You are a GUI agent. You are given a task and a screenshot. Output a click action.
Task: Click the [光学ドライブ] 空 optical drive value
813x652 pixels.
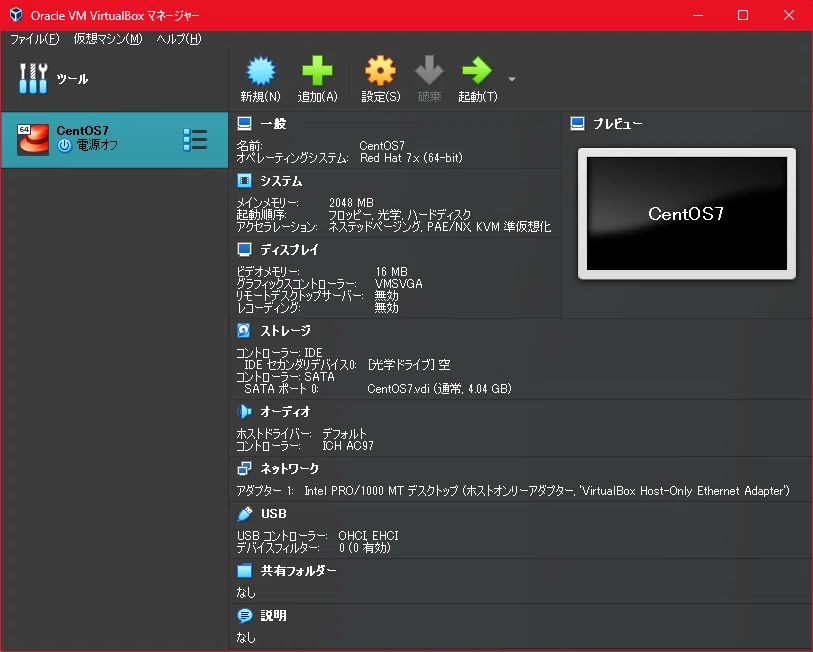point(409,365)
